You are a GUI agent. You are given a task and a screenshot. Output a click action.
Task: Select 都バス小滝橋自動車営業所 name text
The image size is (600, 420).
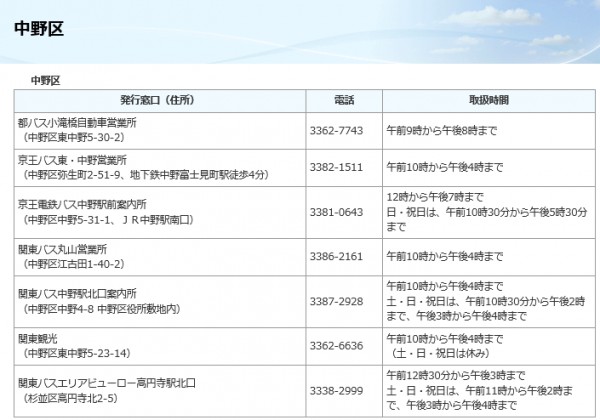tap(77, 123)
